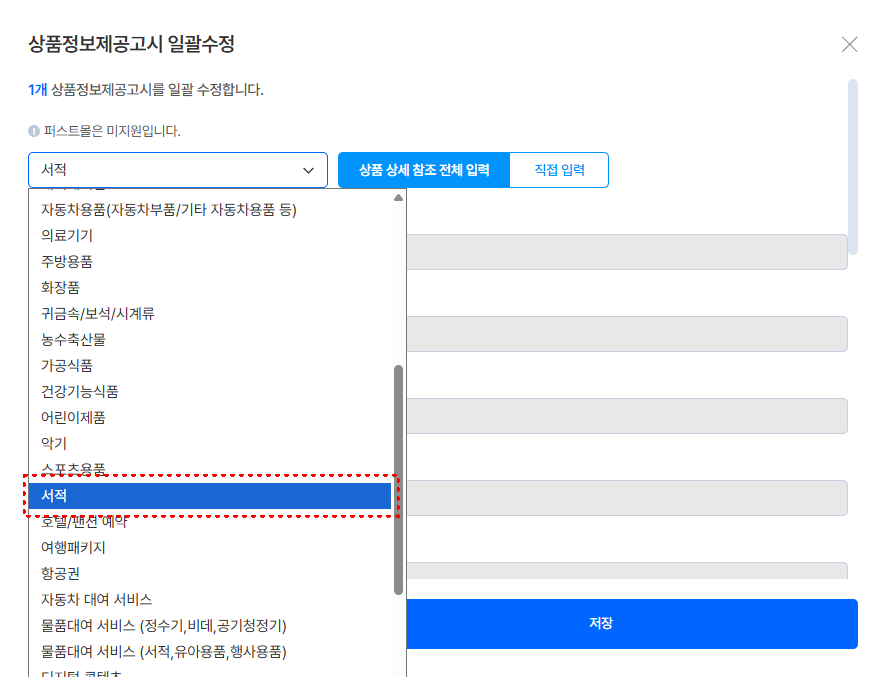Select 자동차용품 option from list
The height and width of the screenshot is (677, 883).
(x=168, y=210)
